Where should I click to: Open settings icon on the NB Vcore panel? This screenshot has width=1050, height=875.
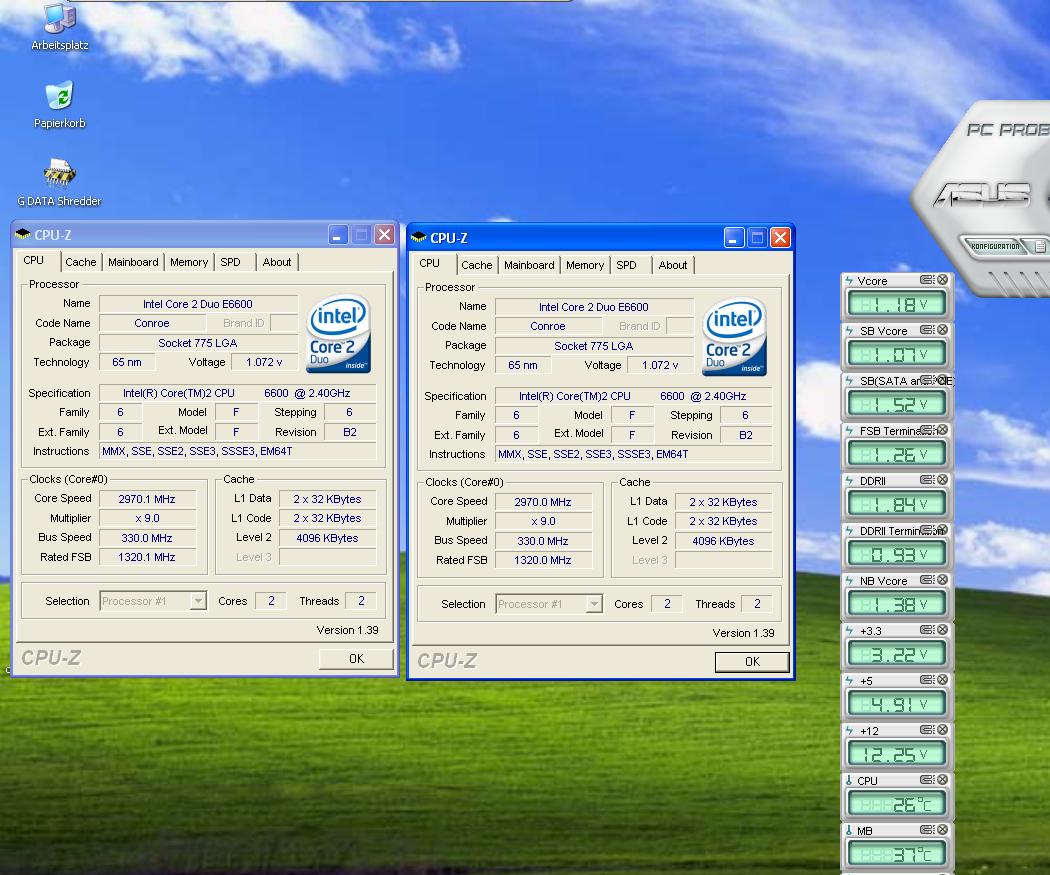pyautogui.click(x=927, y=580)
